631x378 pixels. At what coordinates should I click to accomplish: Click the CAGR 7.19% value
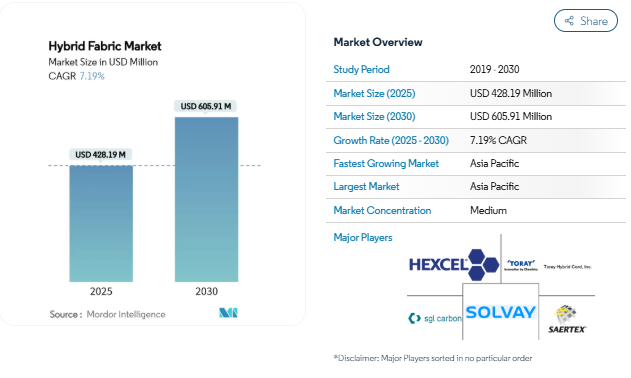(x=92, y=76)
